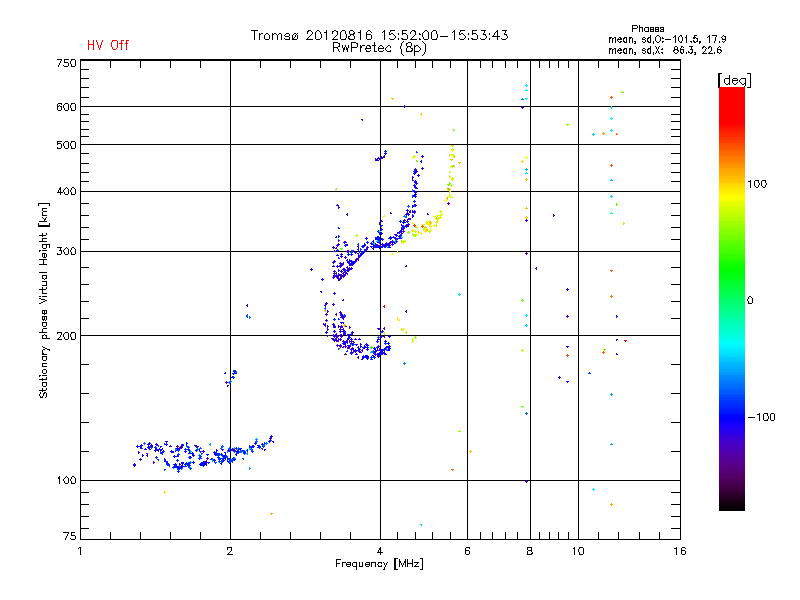Click the colorbar tick label '0'
This screenshot has height=600, width=800.
(750, 301)
